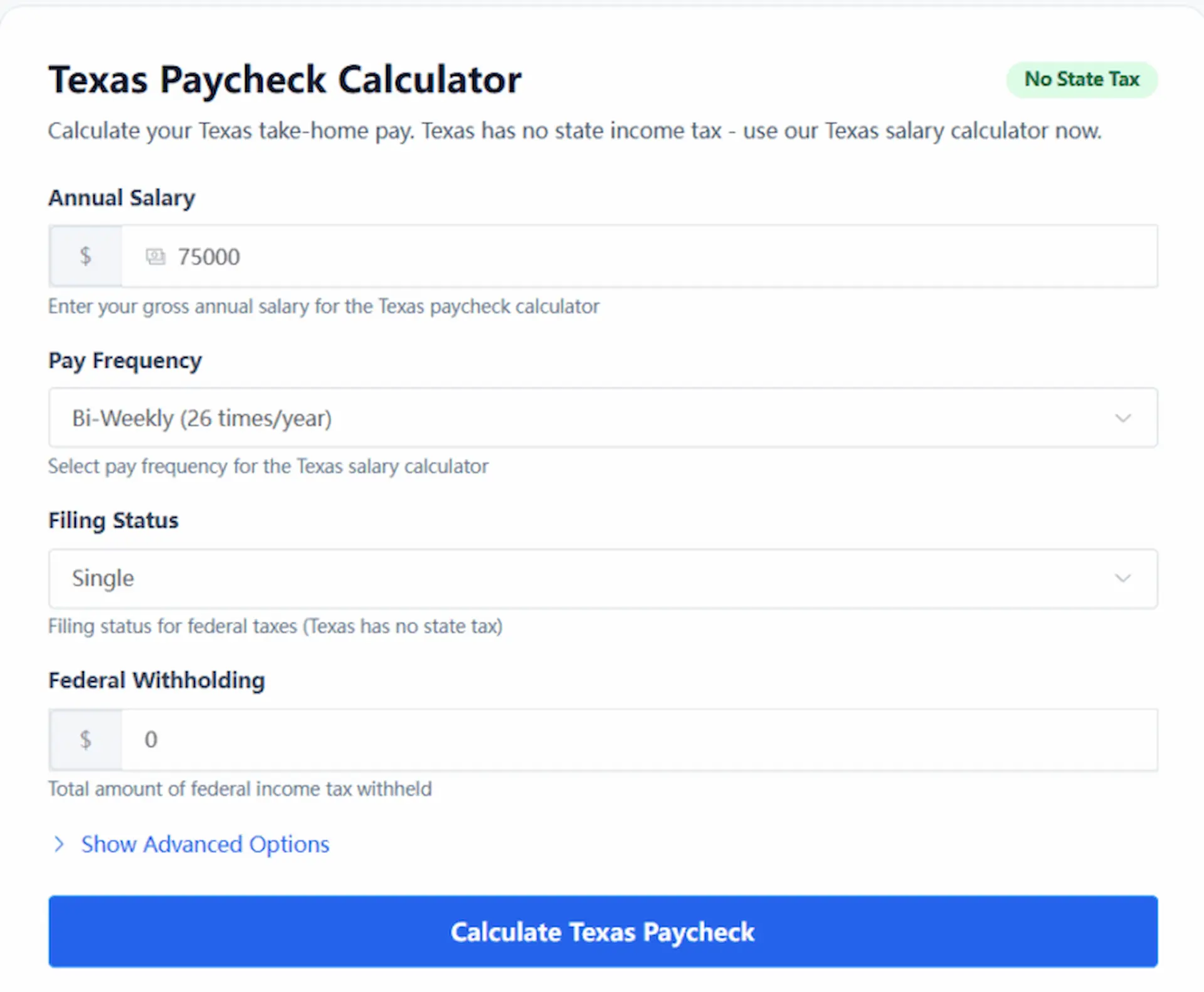Click the money icon inside the Annual Salary field
The width and height of the screenshot is (1204, 992).
click(x=155, y=256)
